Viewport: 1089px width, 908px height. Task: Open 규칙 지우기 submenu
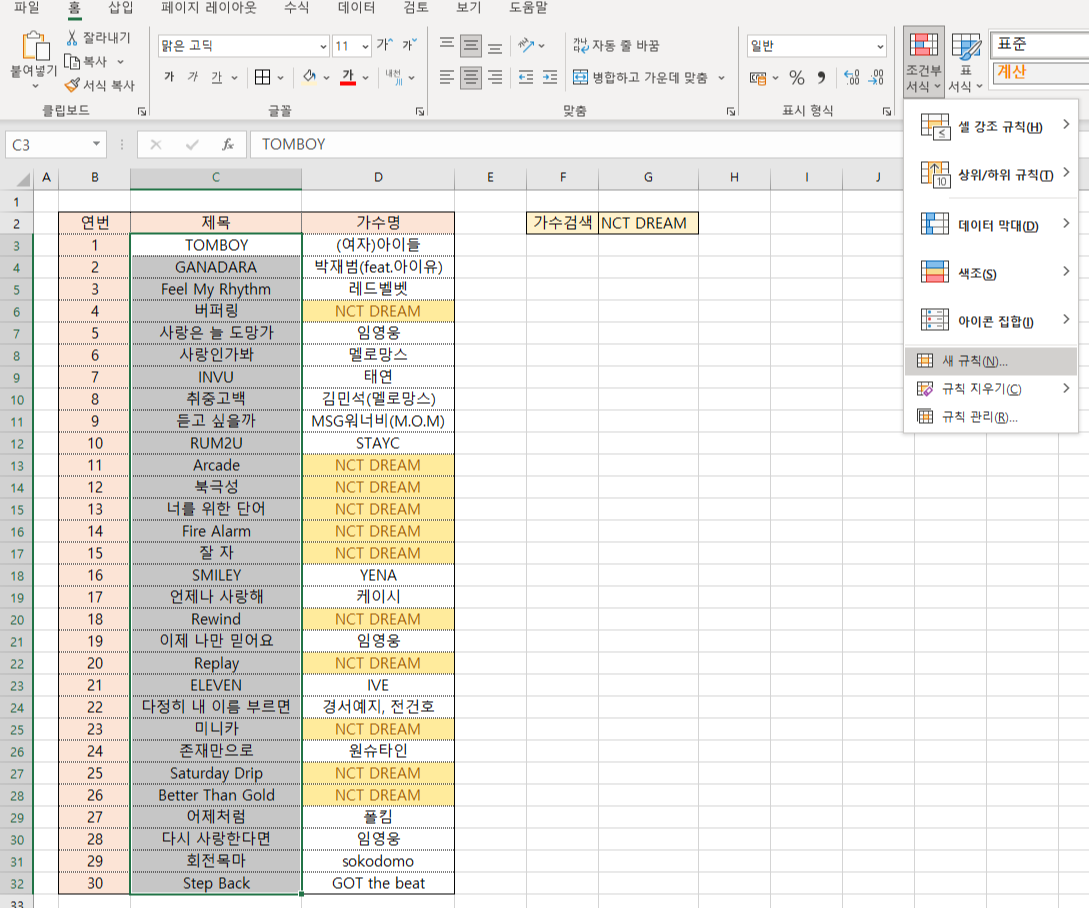(x=992, y=388)
